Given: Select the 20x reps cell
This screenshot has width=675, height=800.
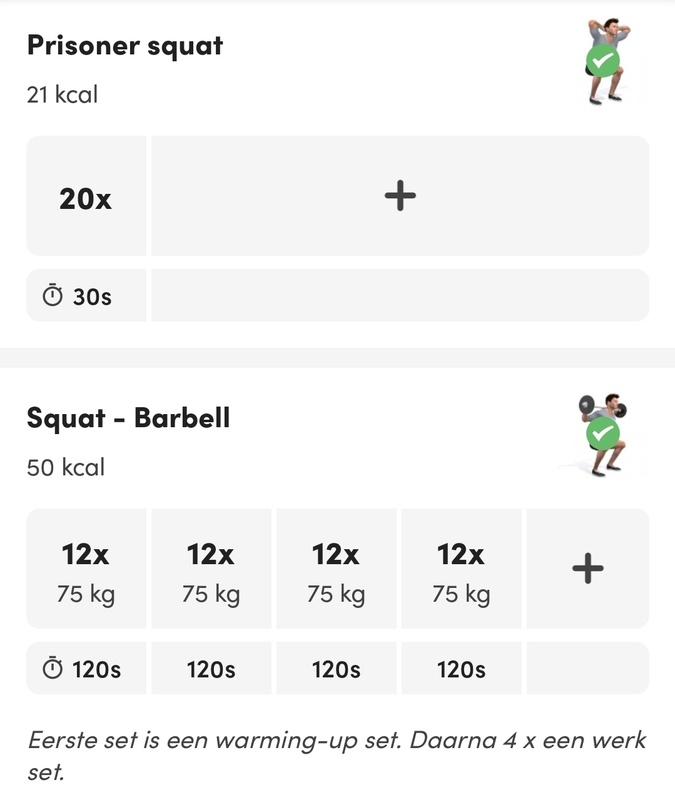Looking at the screenshot, I should (86, 197).
